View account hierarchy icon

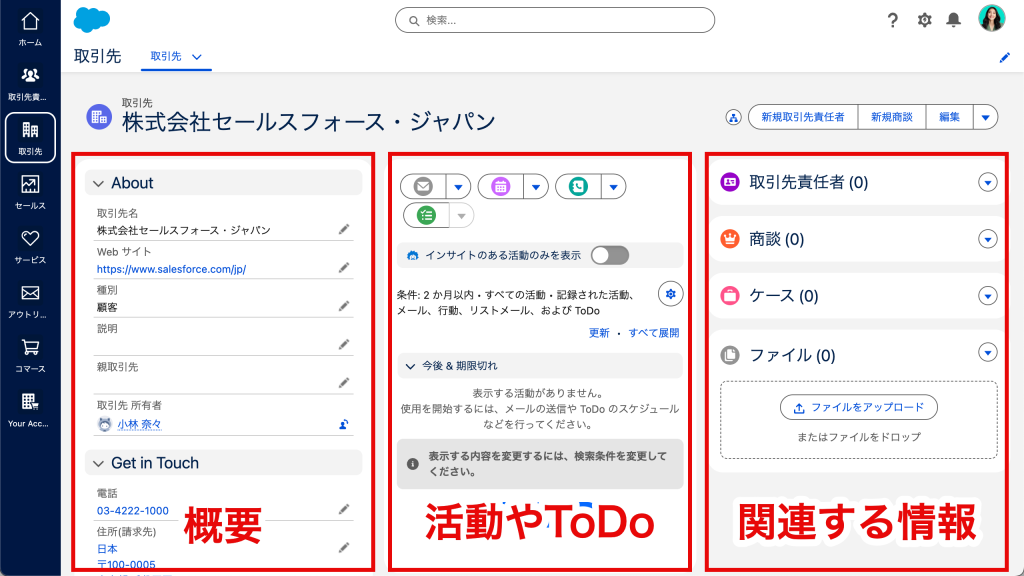coord(733,118)
